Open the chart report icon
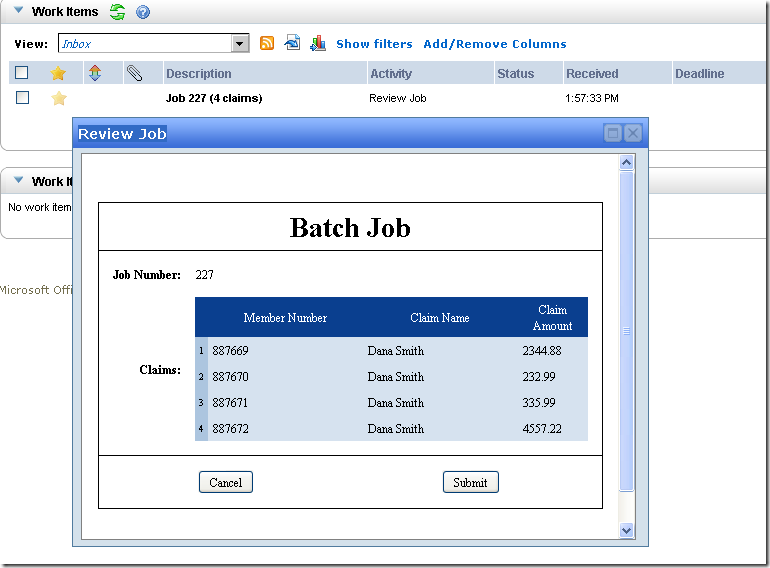Image resolution: width=770 pixels, height=568 pixels. coord(318,43)
